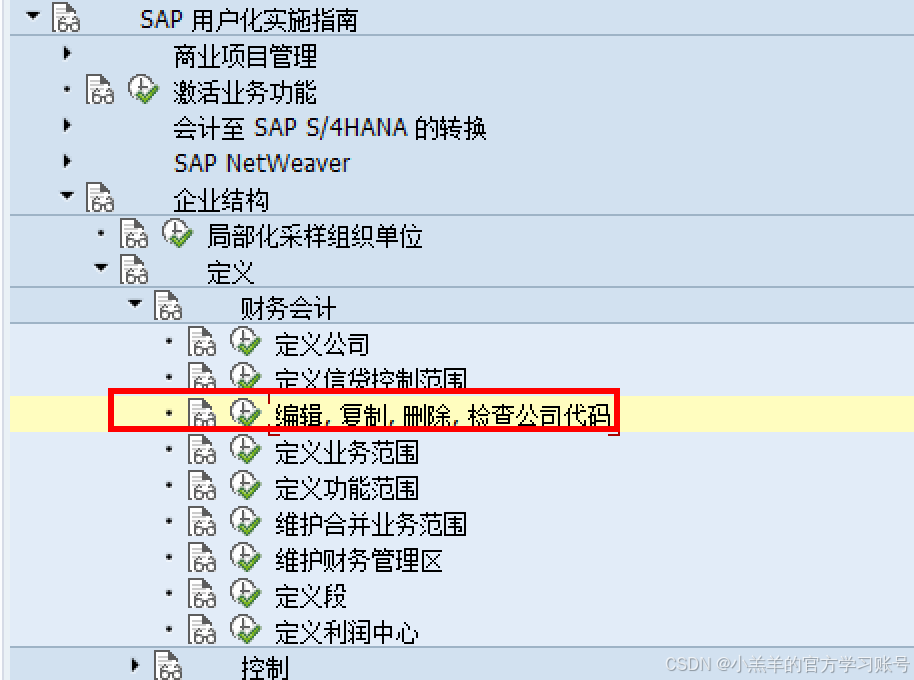Open documentation icon for 维护财务管理区
This screenshot has height=680, width=914.
pyautogui.click(x=201, y=558)
